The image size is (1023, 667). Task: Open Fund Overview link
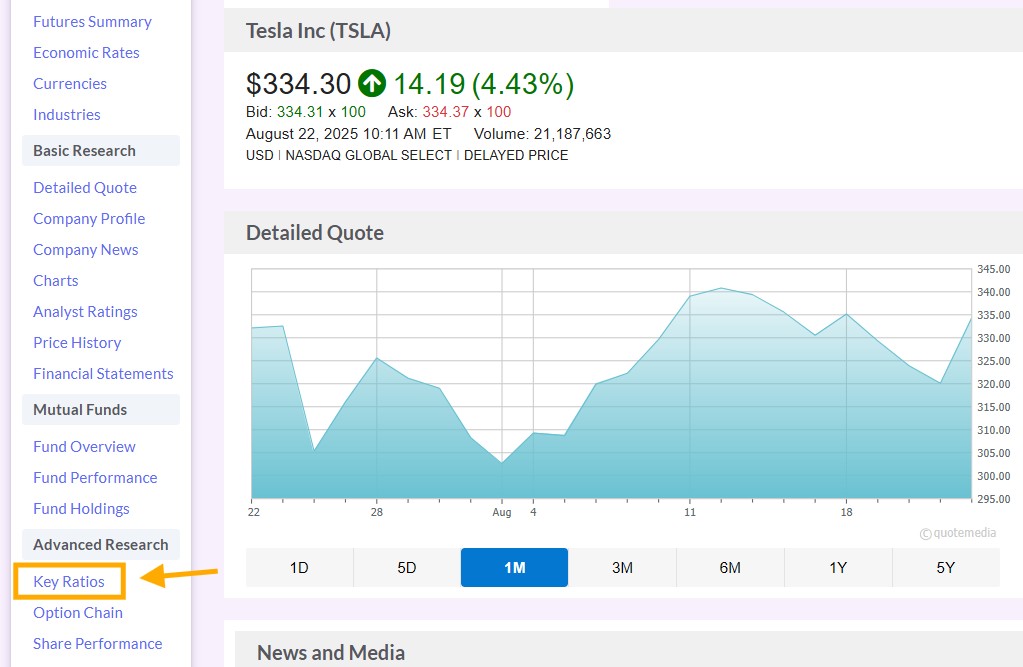[x=84, y=447]
